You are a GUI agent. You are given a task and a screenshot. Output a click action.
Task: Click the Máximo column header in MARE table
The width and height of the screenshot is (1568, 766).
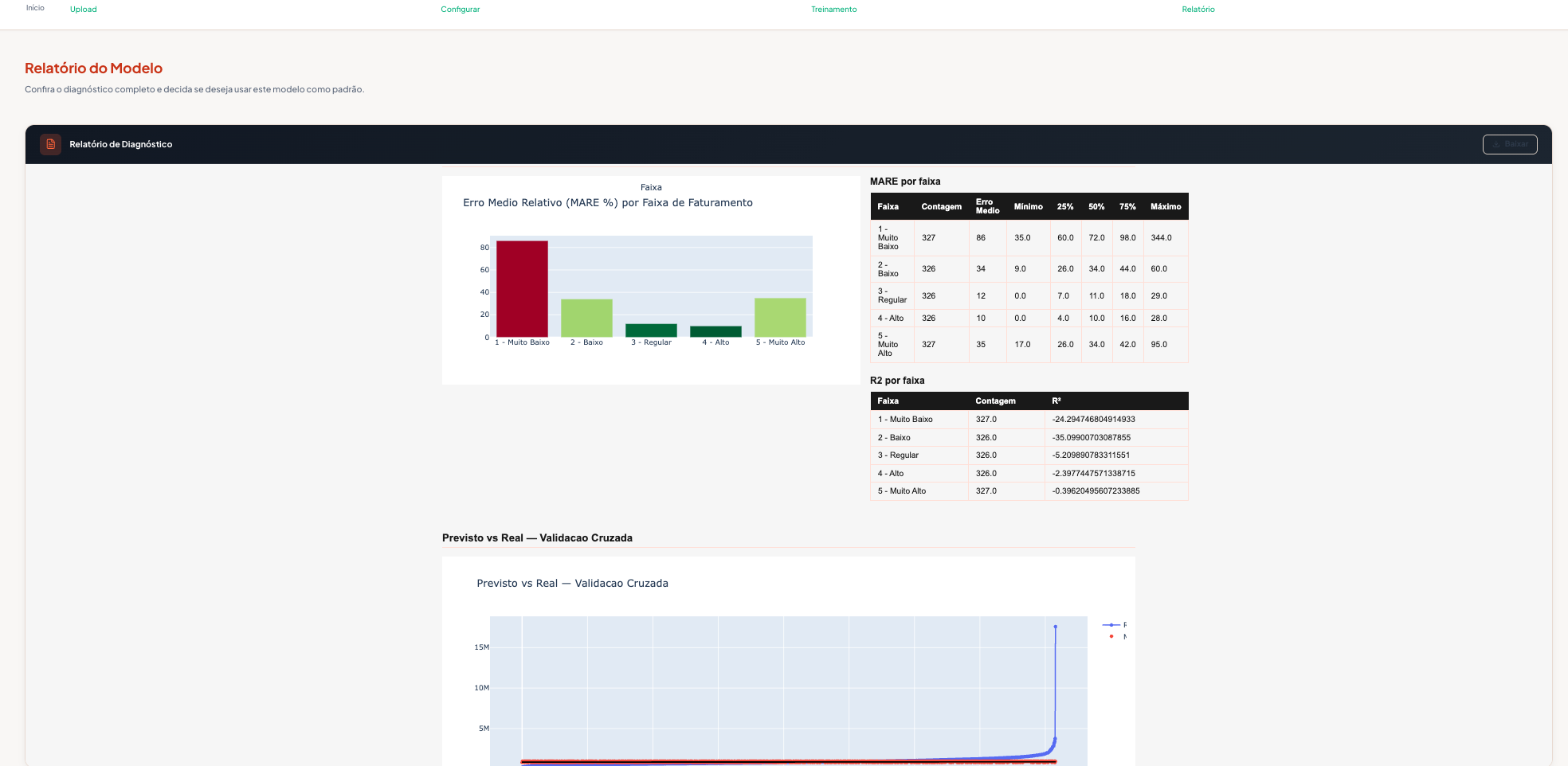(x=1165, y=206)
